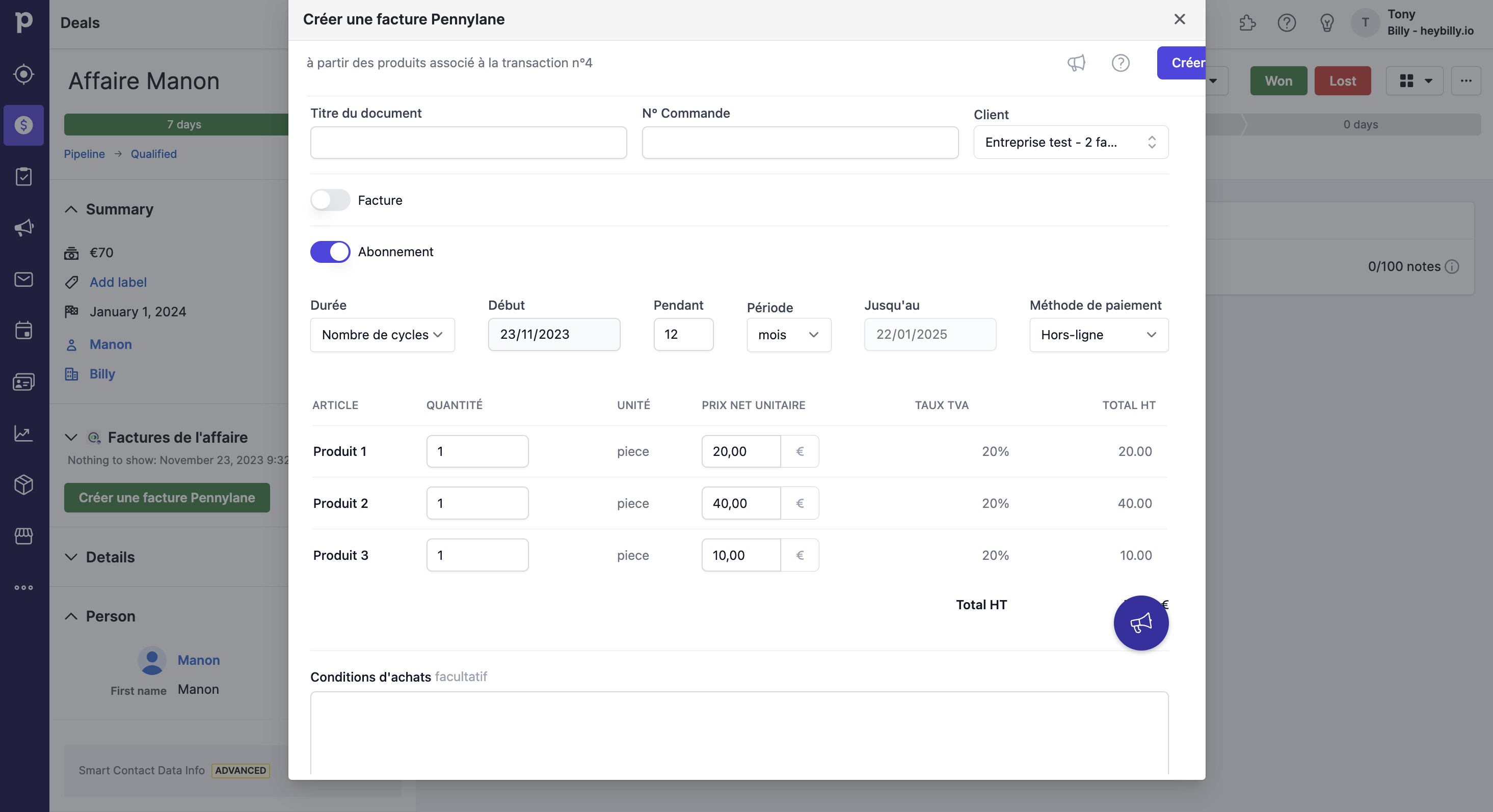Toggle the Abonnement switch off
The height and width of the screenshot is (812, 1493).
coord(330,252)
